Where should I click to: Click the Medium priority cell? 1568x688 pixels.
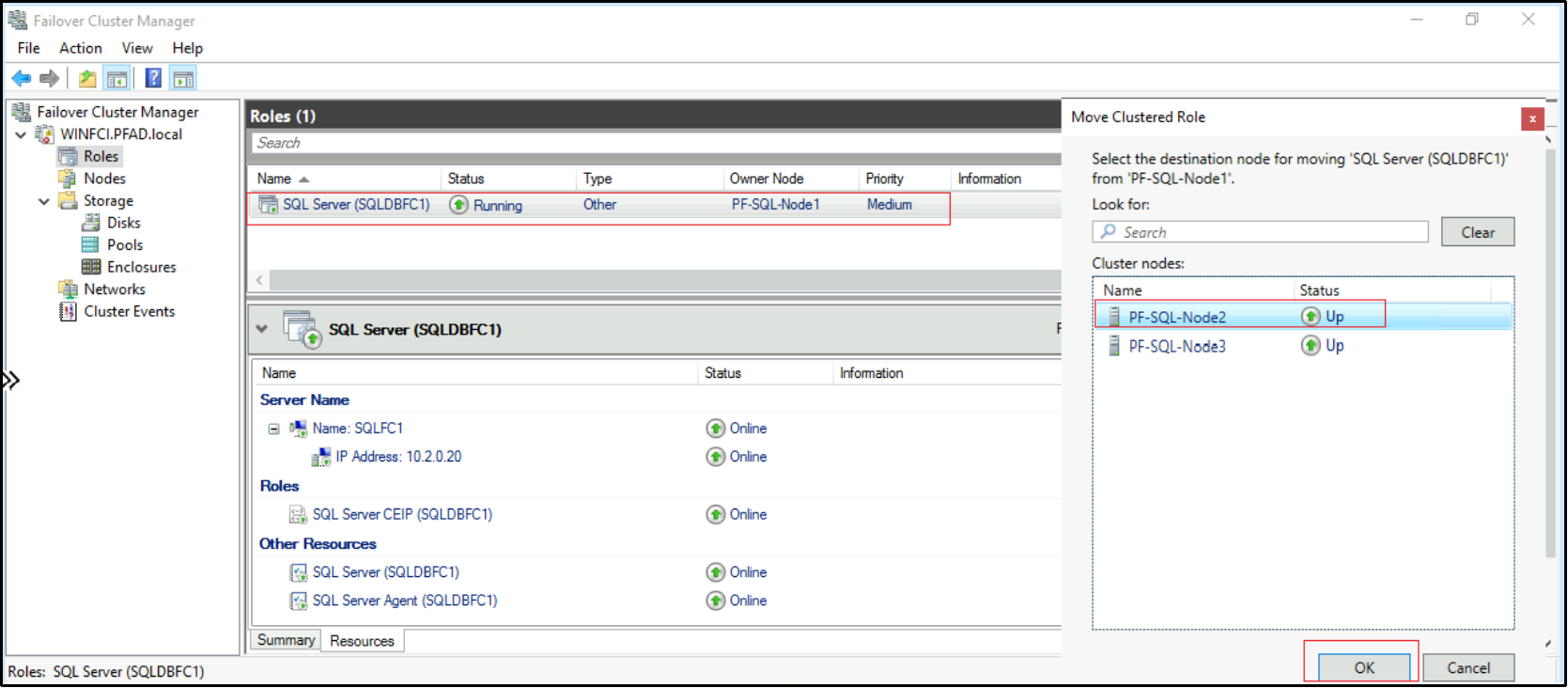[x=889, y=205]
